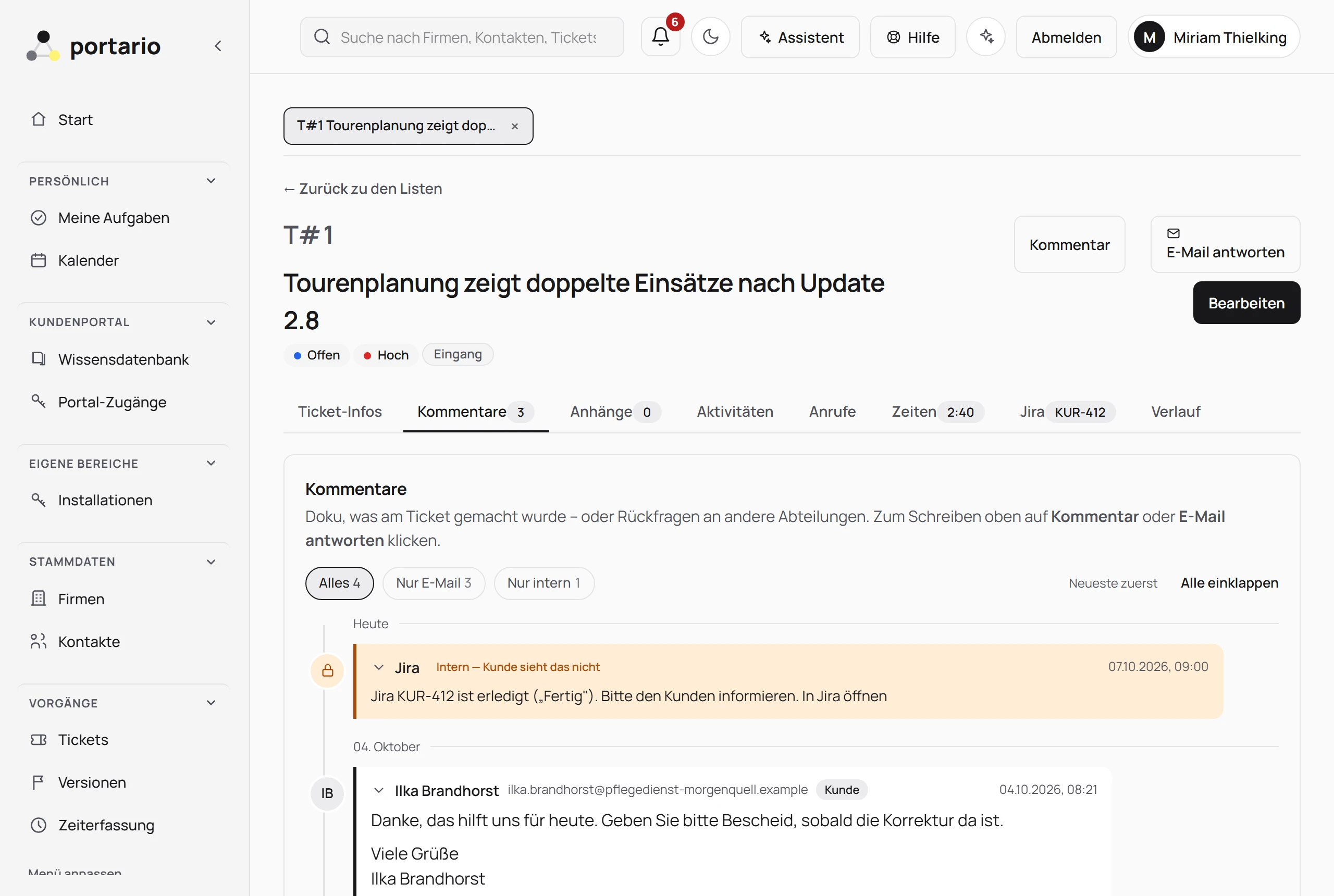1334x896 pixels.
Task: Open Kalender icon in sidebar
Action: 38,260
